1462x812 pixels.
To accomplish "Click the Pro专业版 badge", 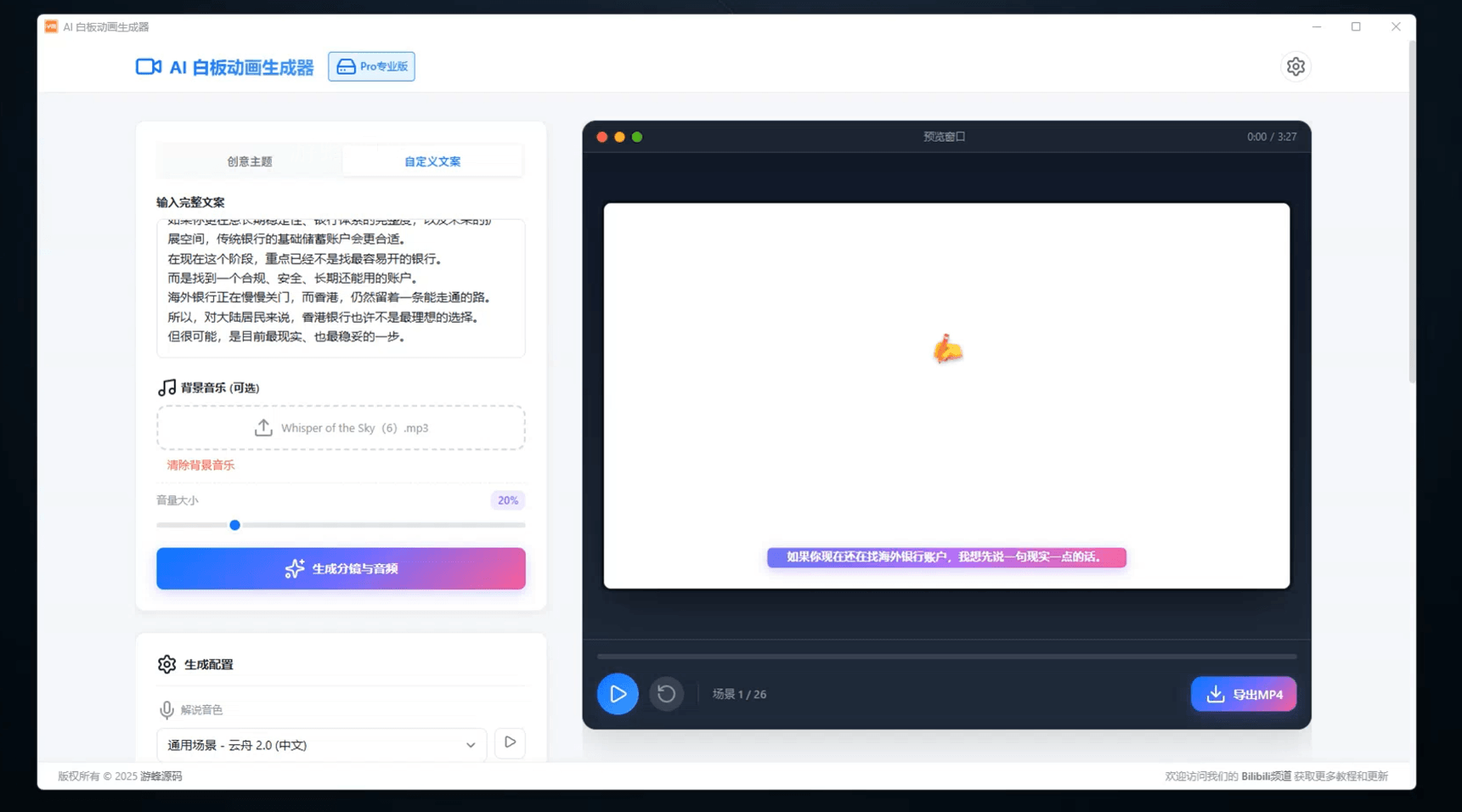I will pos(371,66).
